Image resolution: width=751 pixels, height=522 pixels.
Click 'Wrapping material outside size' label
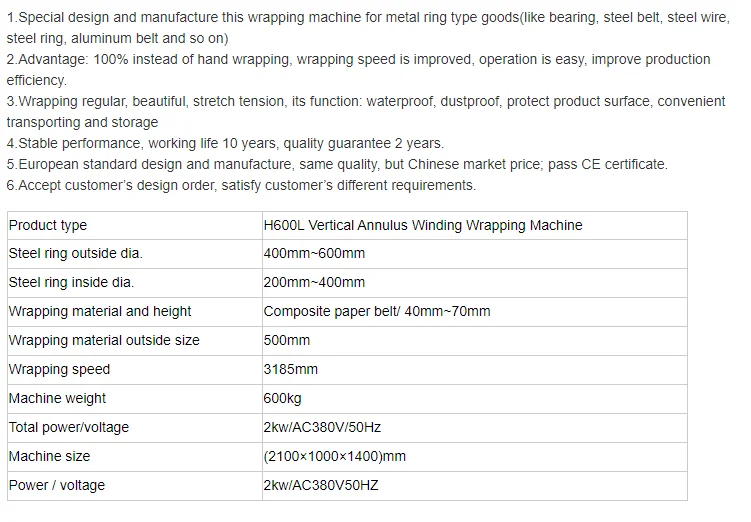104,340
